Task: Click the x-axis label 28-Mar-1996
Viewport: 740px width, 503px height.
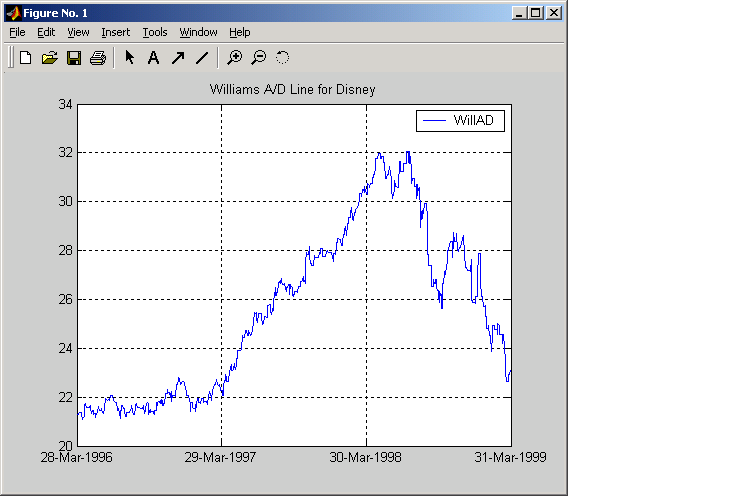Action: [76, 457]
